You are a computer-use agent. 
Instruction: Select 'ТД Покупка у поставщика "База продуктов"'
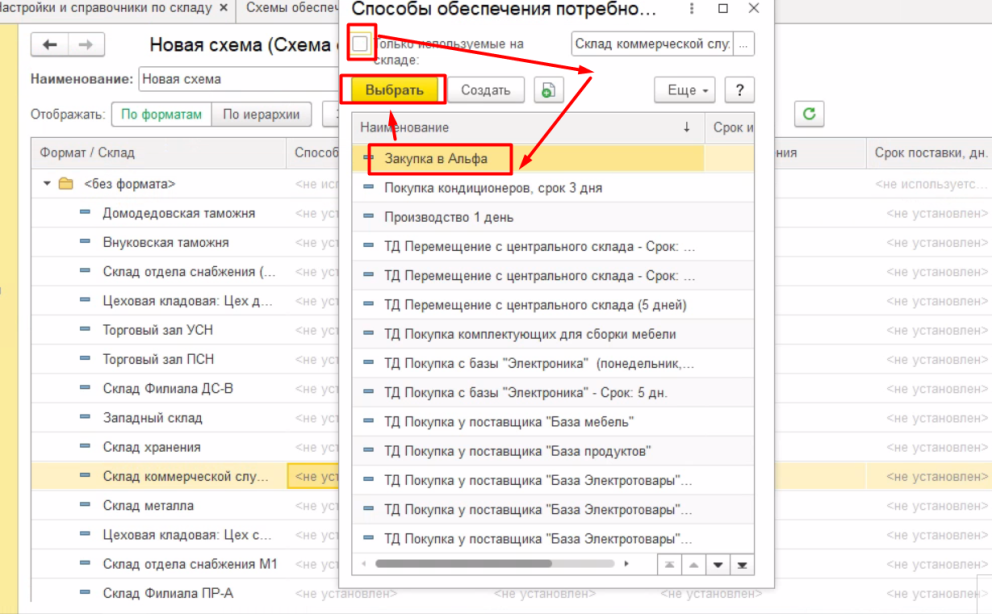pos(554,451)
